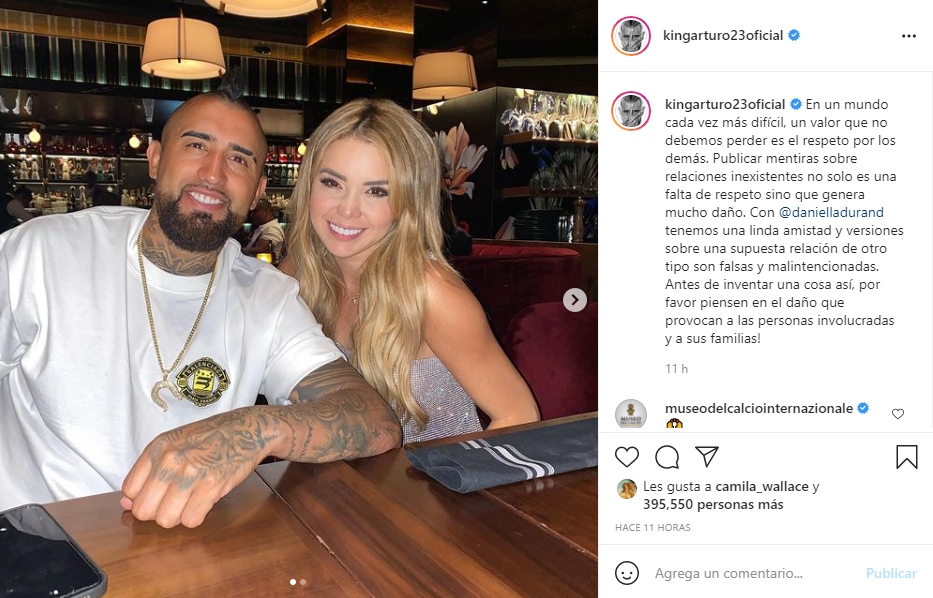Open comments with the speech bubble icon

tap(667, 457)
